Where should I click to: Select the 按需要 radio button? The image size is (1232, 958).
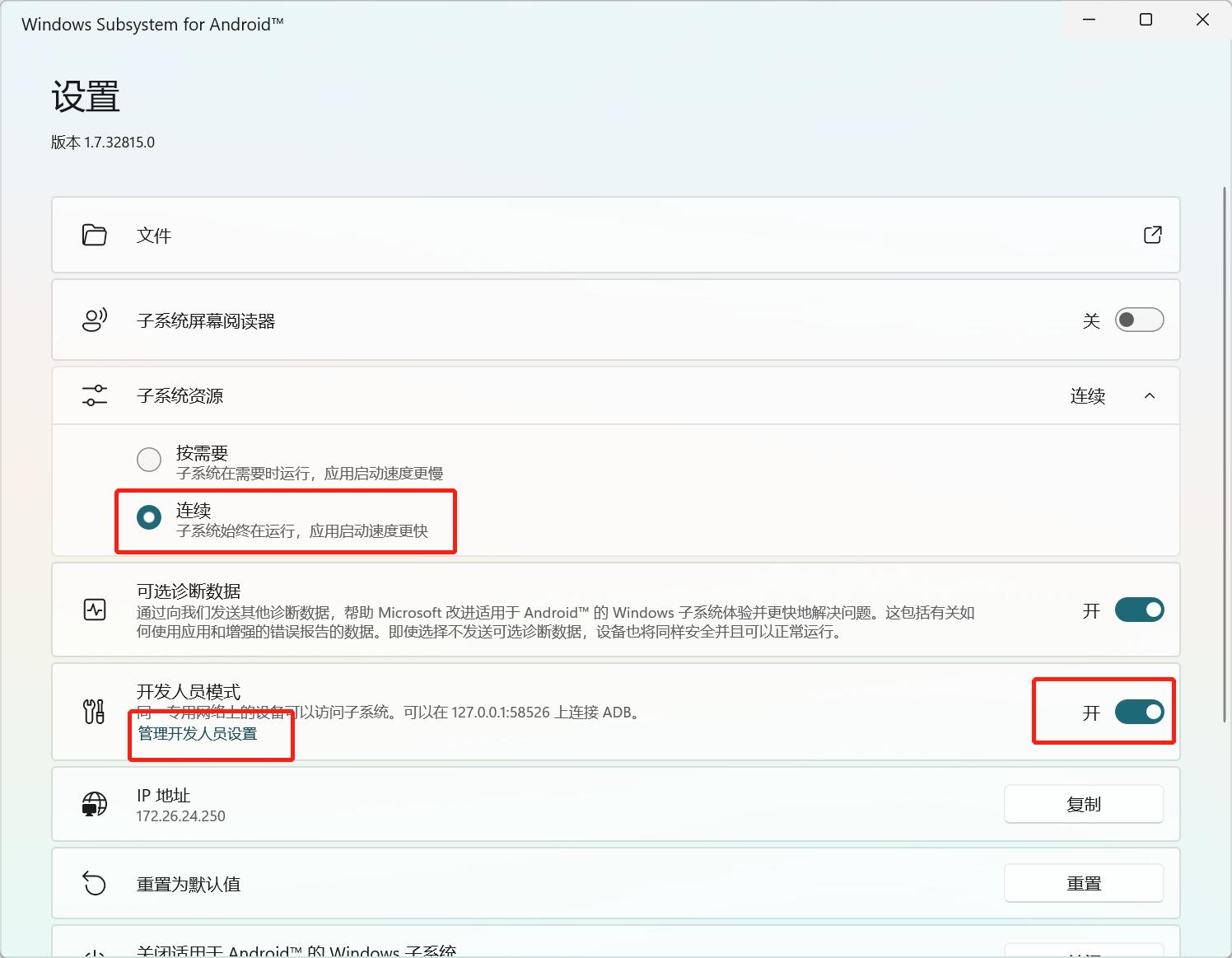148,459
